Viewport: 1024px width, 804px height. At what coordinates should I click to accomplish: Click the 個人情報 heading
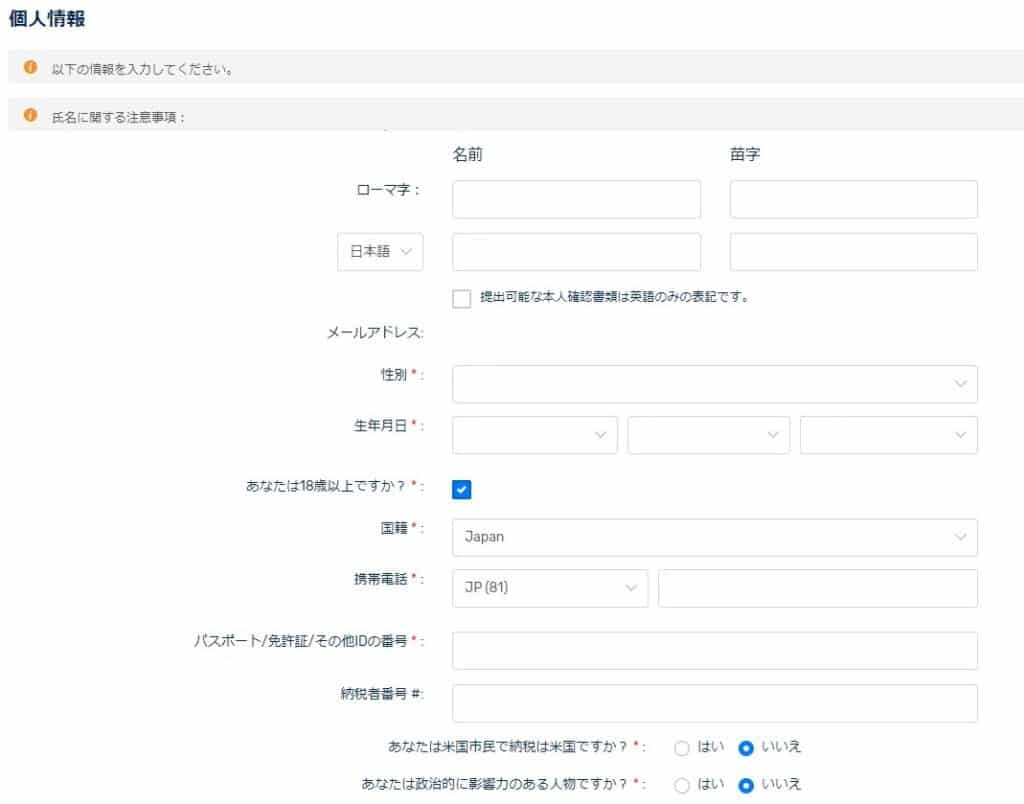(x=47, y=18)
